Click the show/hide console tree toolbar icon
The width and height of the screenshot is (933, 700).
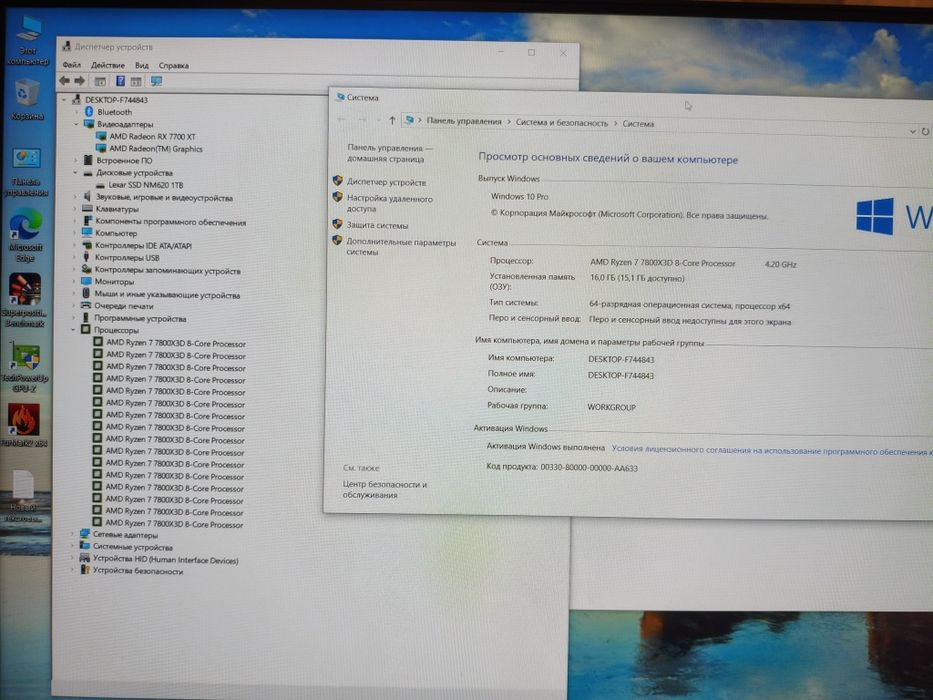click(x=100, y=82)
